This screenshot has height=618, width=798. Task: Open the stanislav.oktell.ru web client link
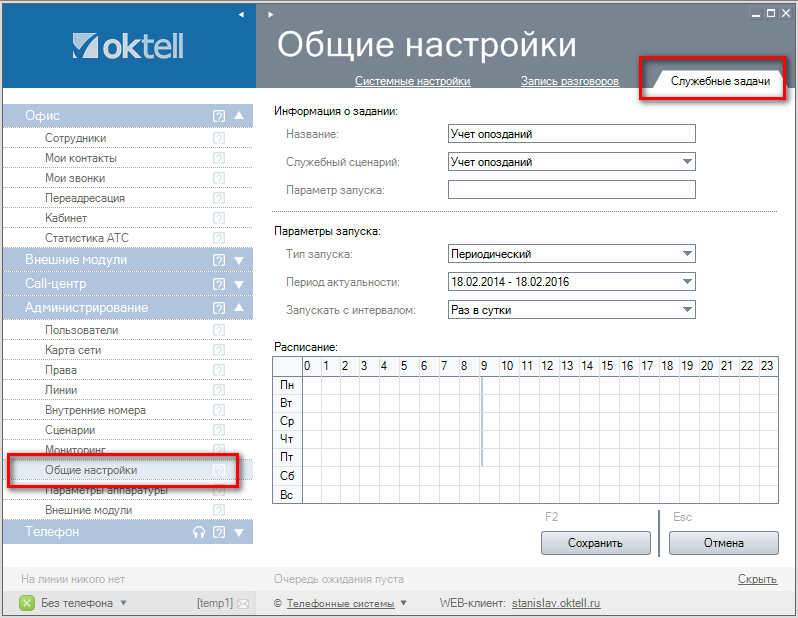[555, 604]
